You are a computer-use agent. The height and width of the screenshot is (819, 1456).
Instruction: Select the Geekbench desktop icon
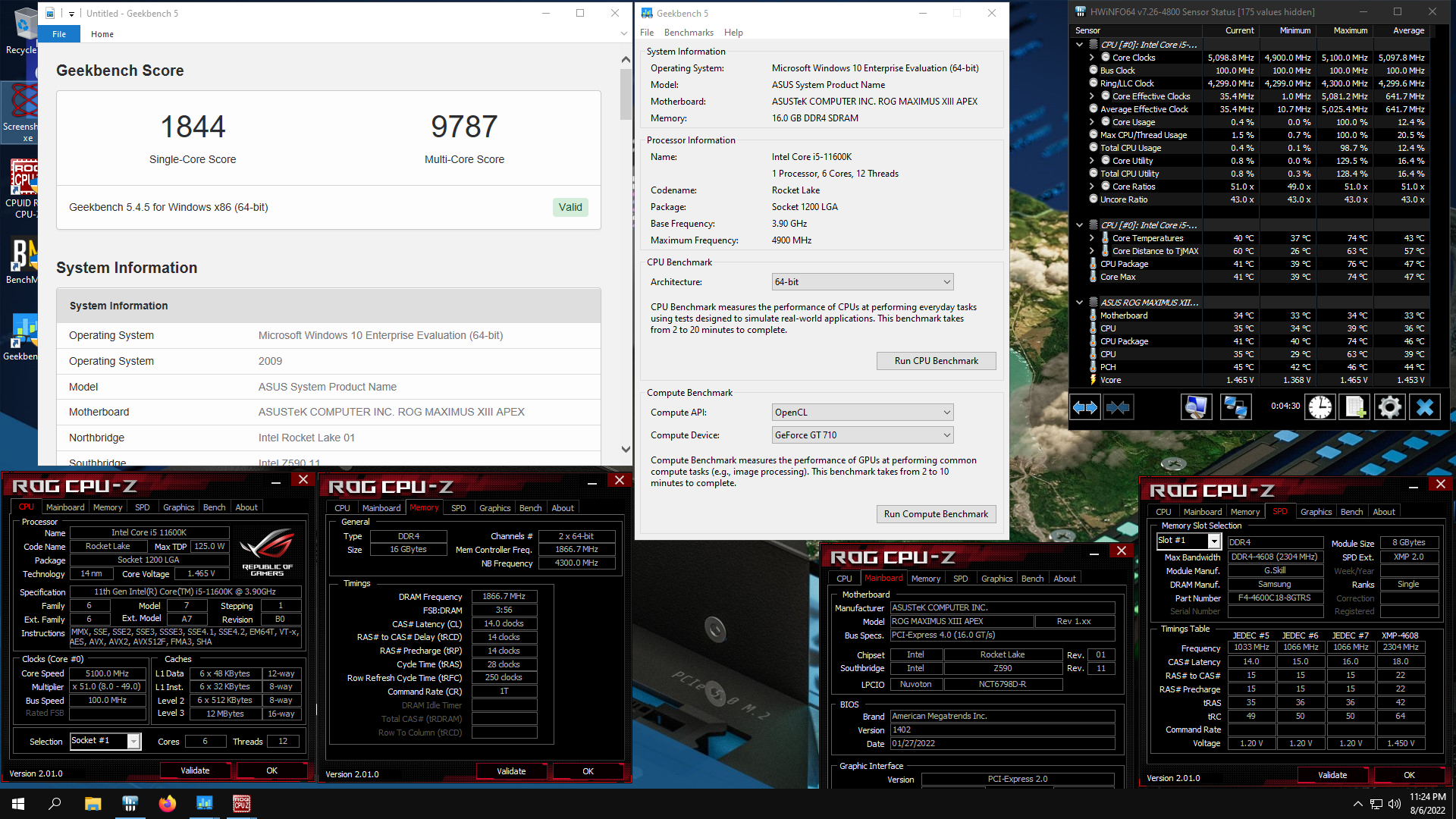tap(21, 337)
